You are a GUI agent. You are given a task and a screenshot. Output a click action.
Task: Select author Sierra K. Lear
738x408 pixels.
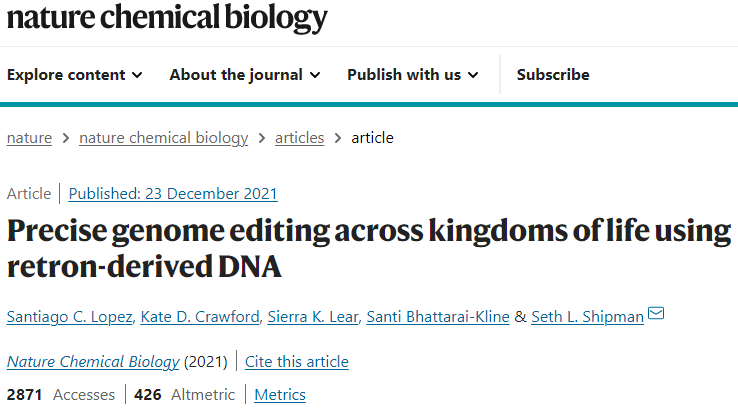pos(313,317)
